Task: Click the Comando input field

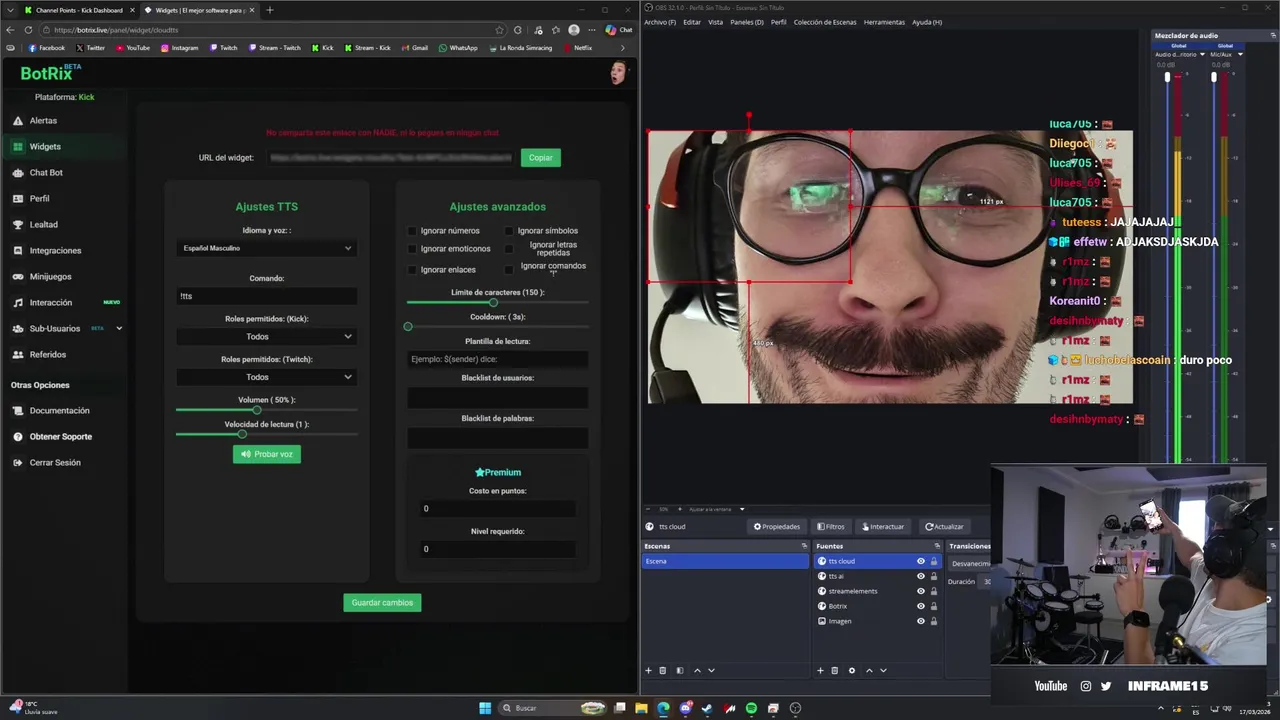Action: pyautogui.click(x=267, y=296)
